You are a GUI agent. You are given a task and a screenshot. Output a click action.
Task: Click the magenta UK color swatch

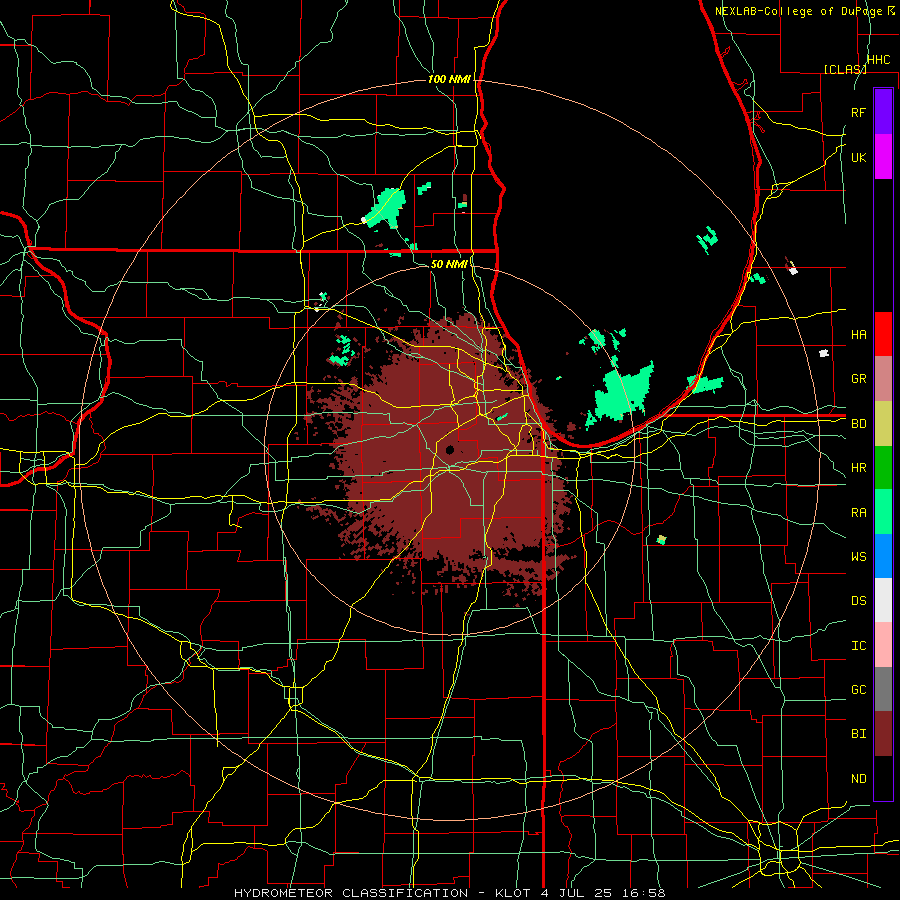(x=883, y=157)
